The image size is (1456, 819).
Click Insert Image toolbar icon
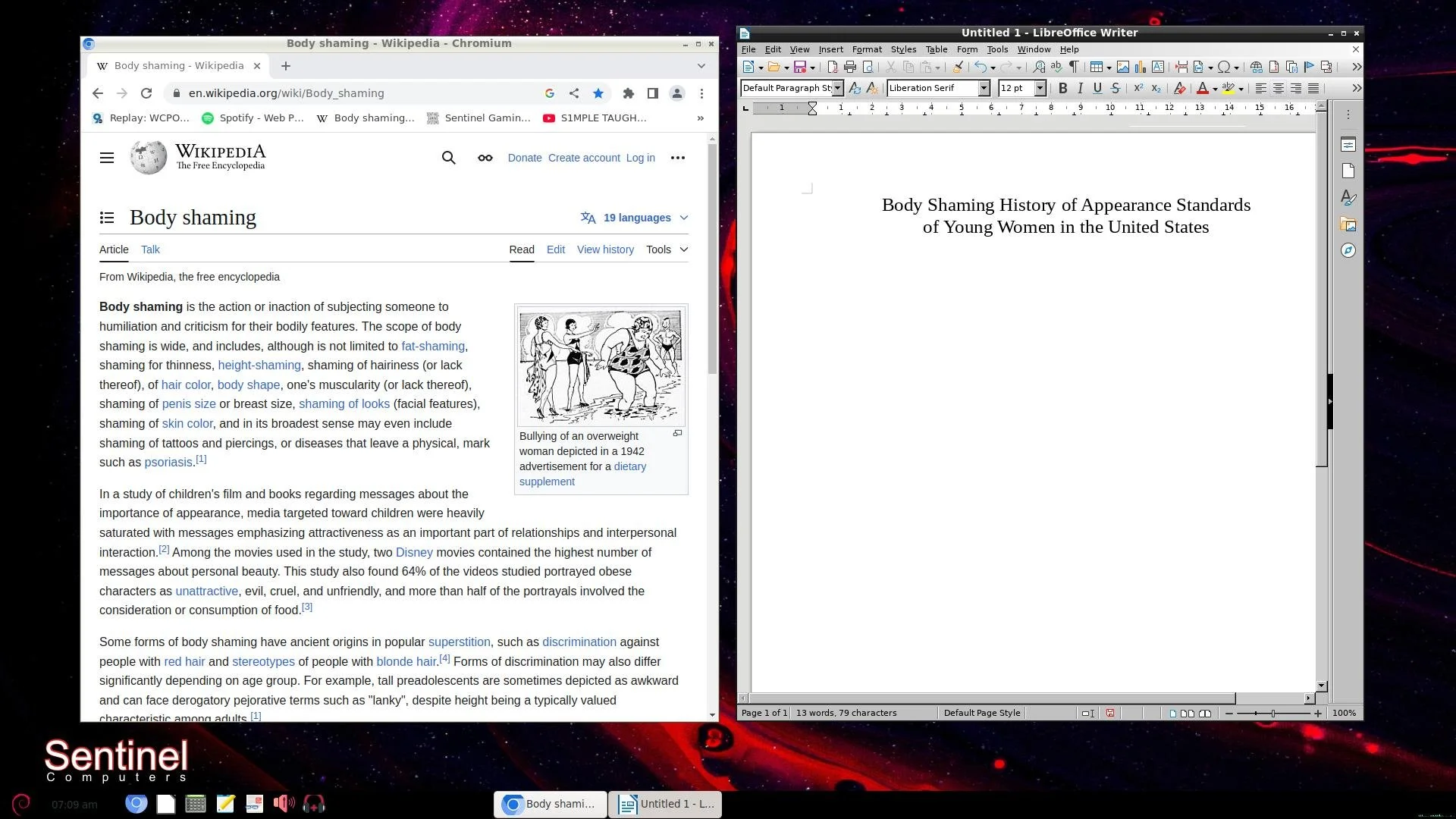click(1123, 67)
